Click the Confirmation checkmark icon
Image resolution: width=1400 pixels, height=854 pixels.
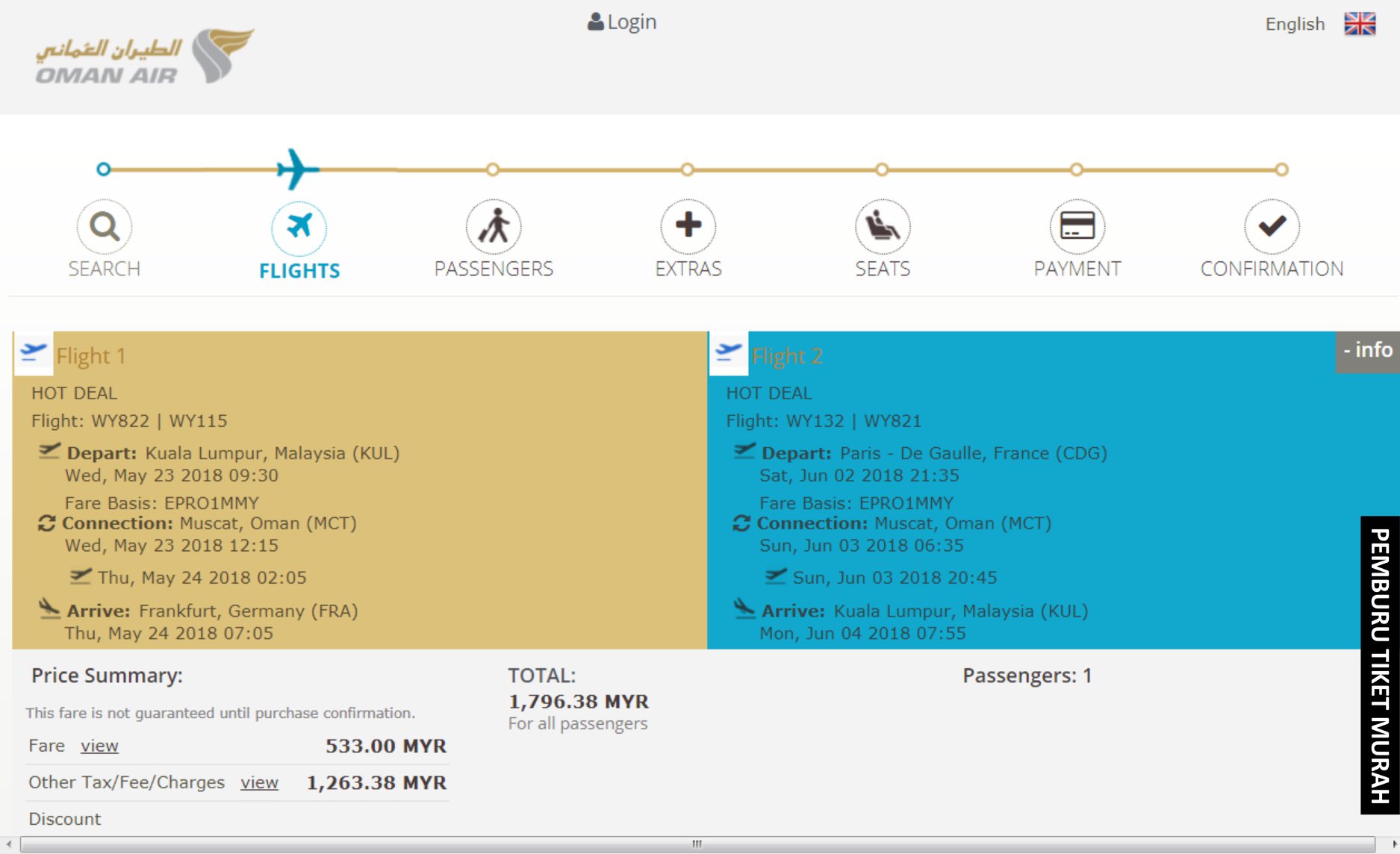1272,226
